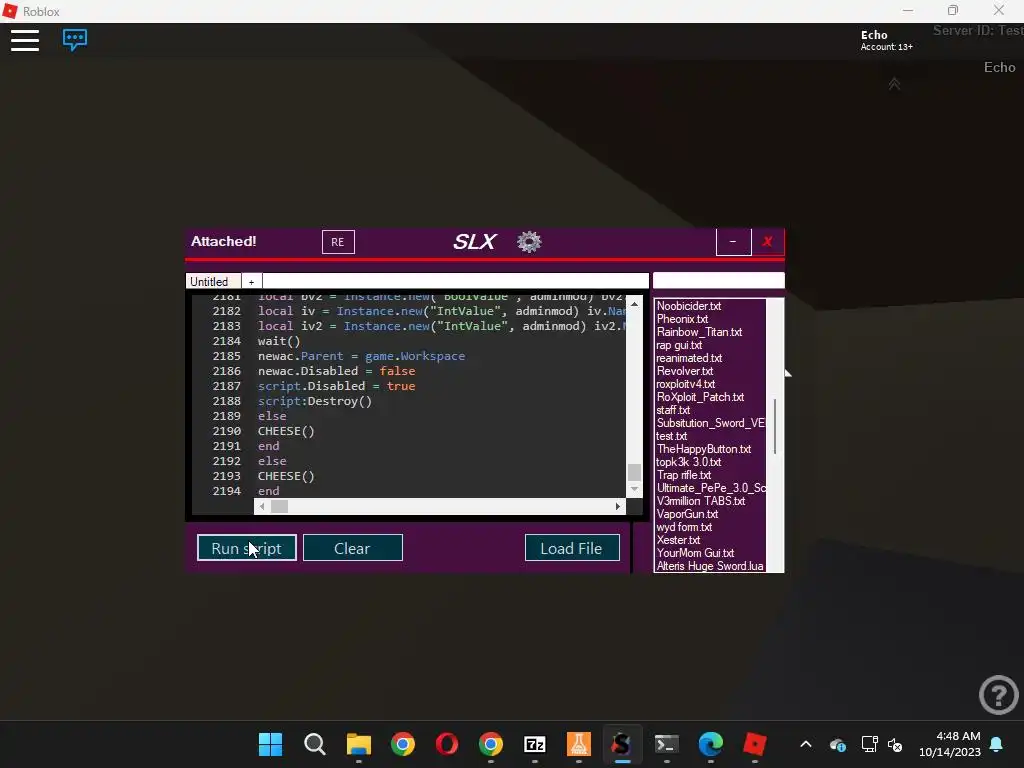The image size is (1024, 768).
Task: Click code line 2184 wait()
Action: (x=279, y=341)
